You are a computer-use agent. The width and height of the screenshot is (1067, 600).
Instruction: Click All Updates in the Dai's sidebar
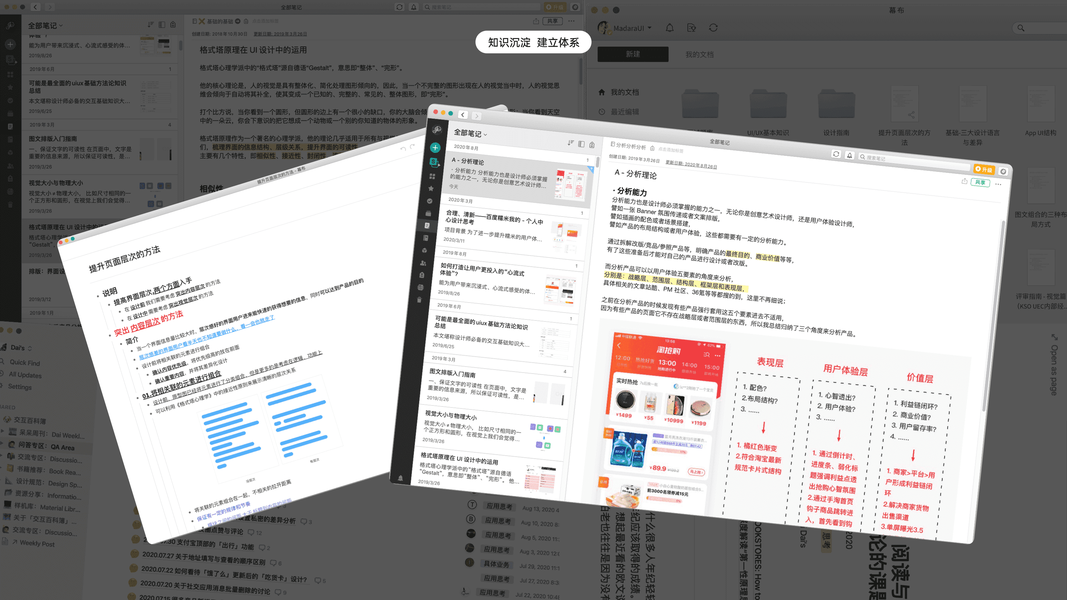coord(25,376)
